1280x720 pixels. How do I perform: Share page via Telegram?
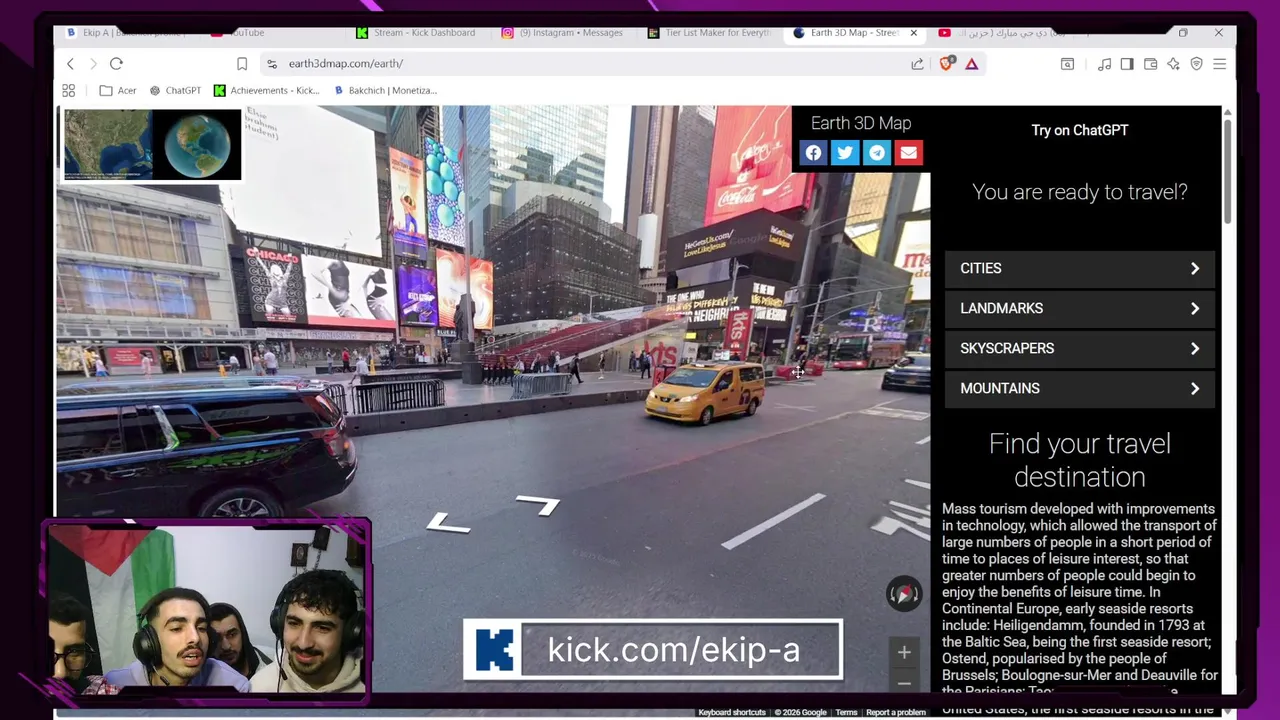[x=877, y=153]
